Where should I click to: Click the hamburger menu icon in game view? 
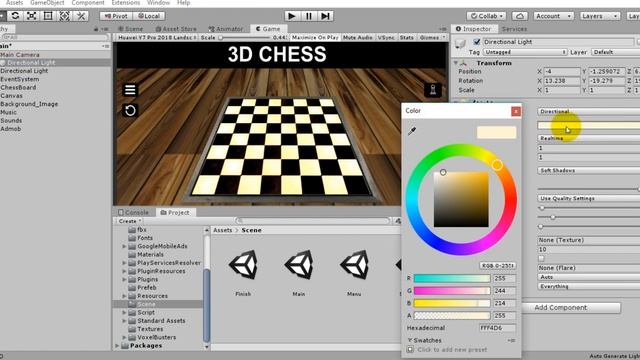(130, 90)
